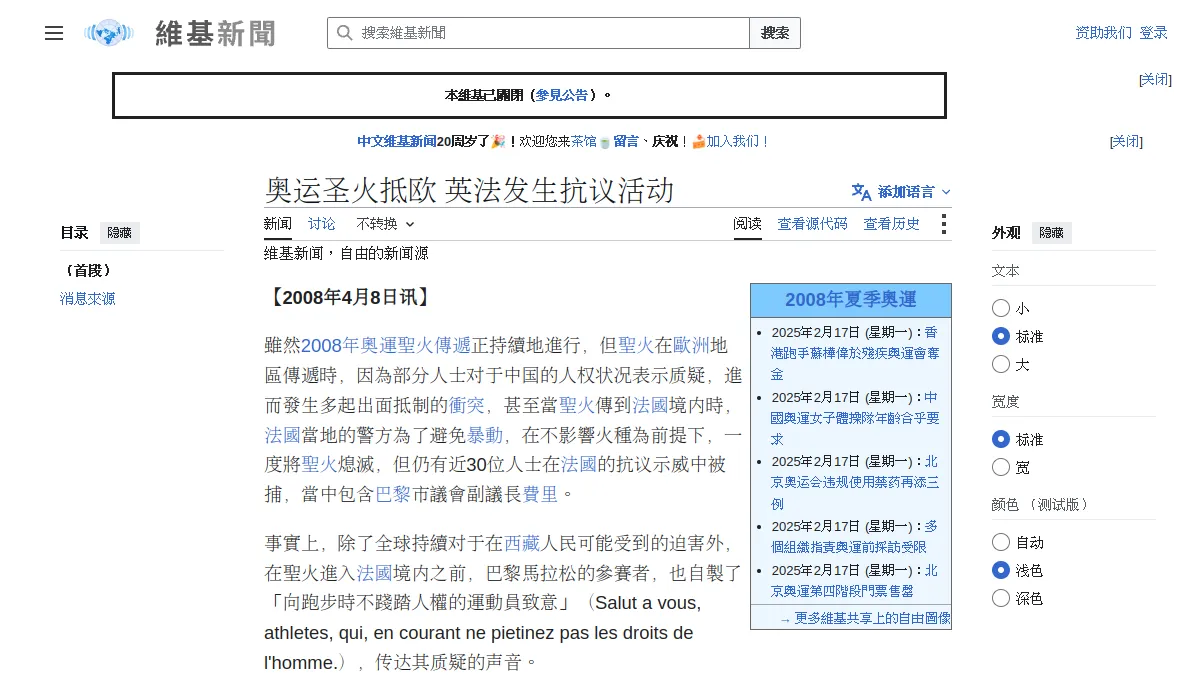Select wide width 宽
This screenshot has height=675, width=1200.
[1001, 467]
